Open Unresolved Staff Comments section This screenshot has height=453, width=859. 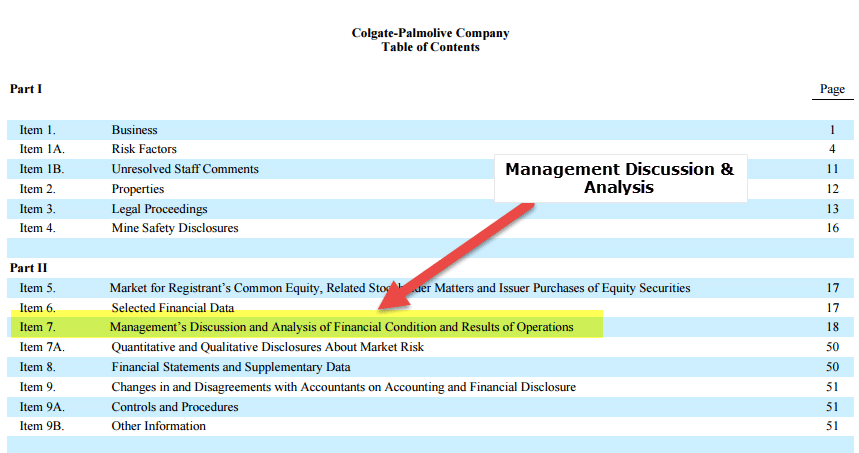coord(185,169)
